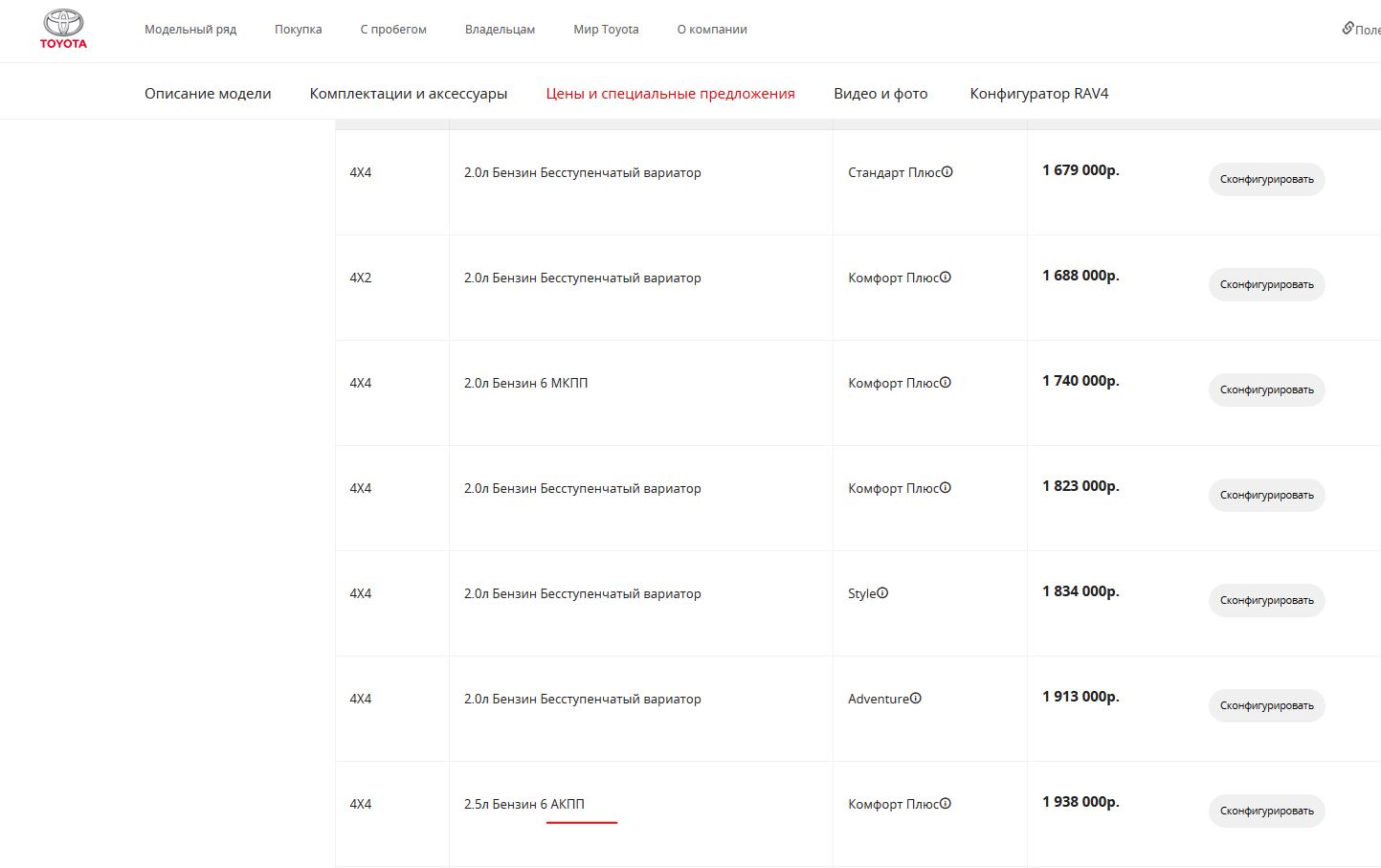Click Сконфигурировать for the 1 688 000р. model

1266,284
